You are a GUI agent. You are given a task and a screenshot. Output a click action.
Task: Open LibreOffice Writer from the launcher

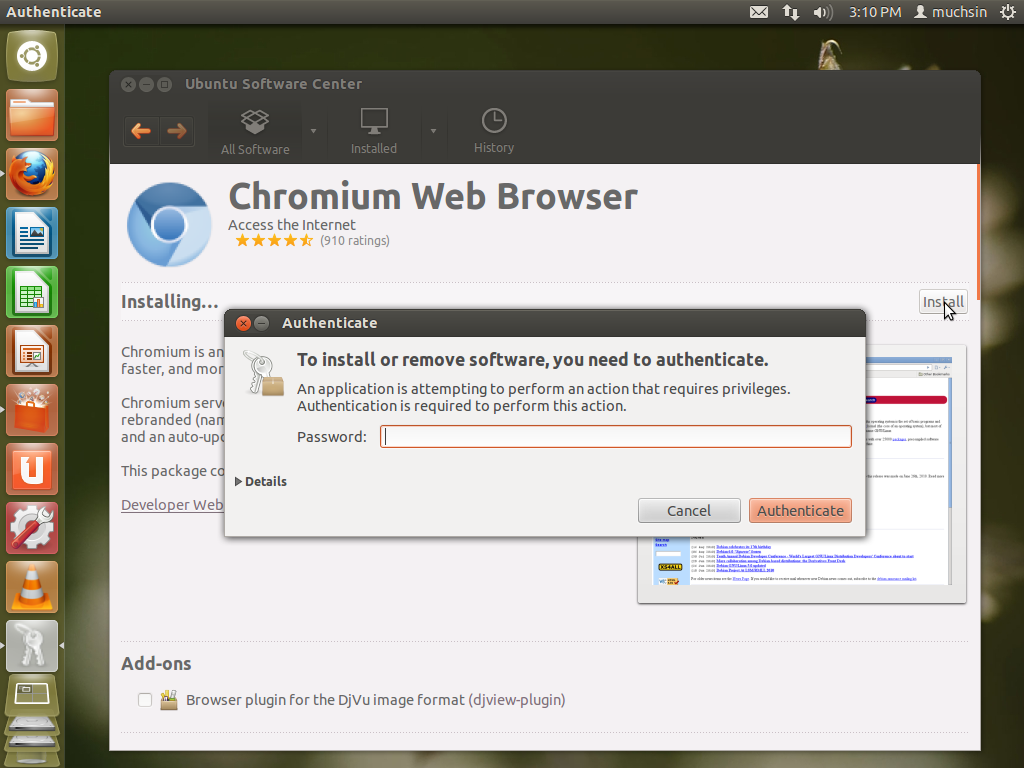click(32, 233)
